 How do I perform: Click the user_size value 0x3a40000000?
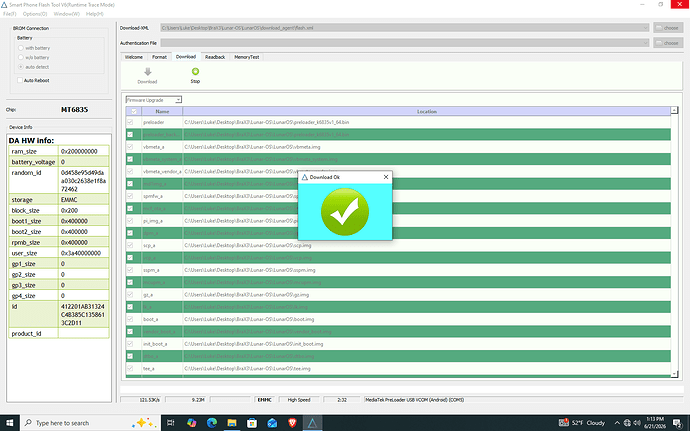(81, 253)
